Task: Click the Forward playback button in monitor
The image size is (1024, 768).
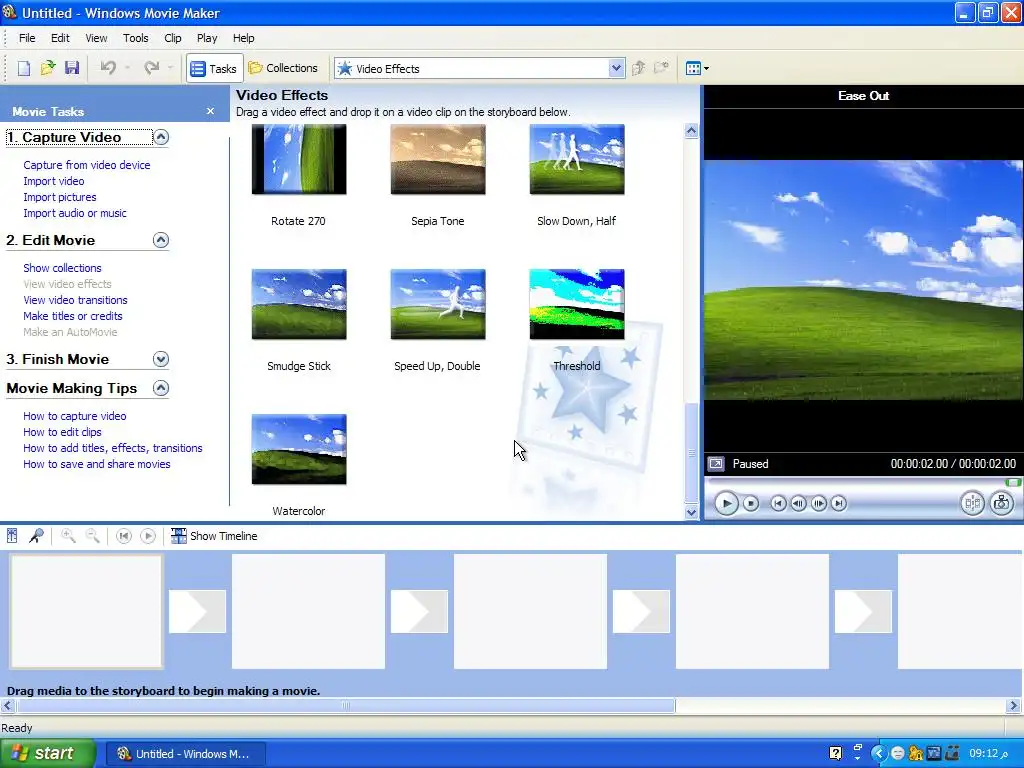Action: click(x=839, y=504)
